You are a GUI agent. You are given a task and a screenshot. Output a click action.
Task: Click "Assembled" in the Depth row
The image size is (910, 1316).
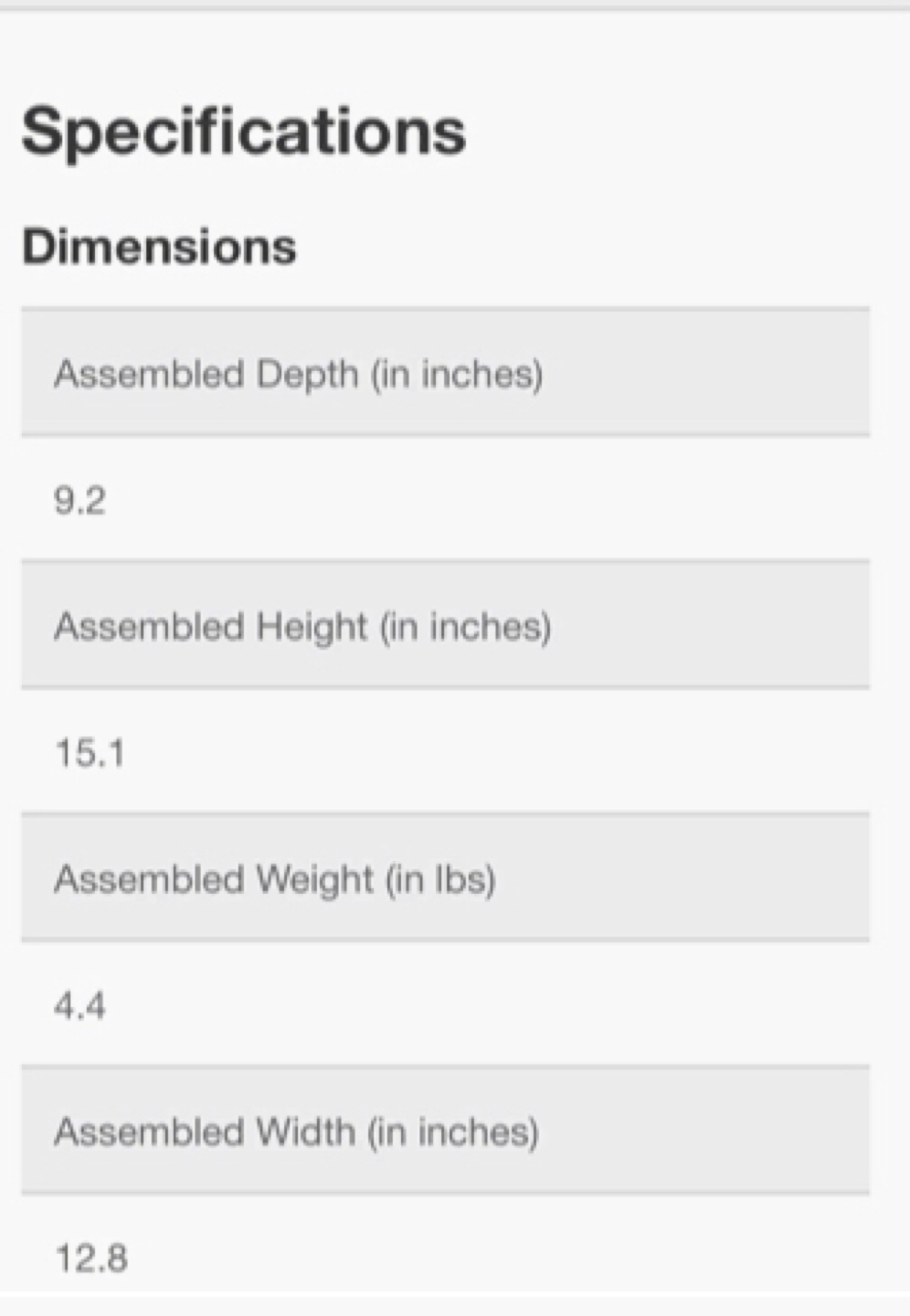(x=149, y=374)
